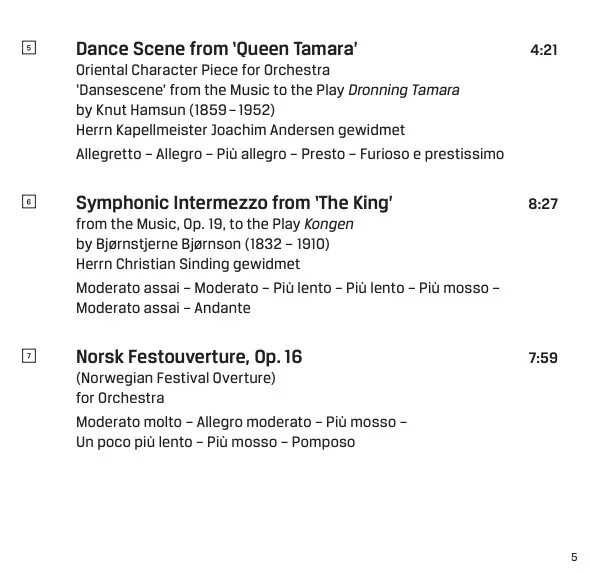Click the italic play title Kongen
Viewport: 591px width, 574px height.
tap(329, 224)
